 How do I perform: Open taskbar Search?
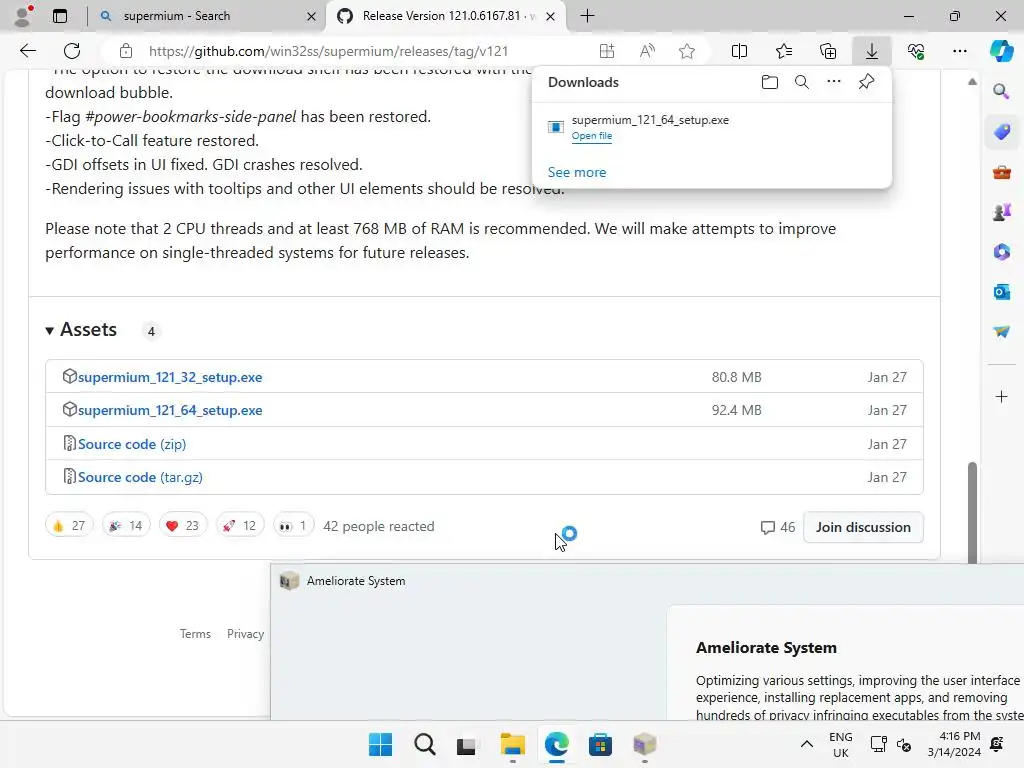pos(424,744)
